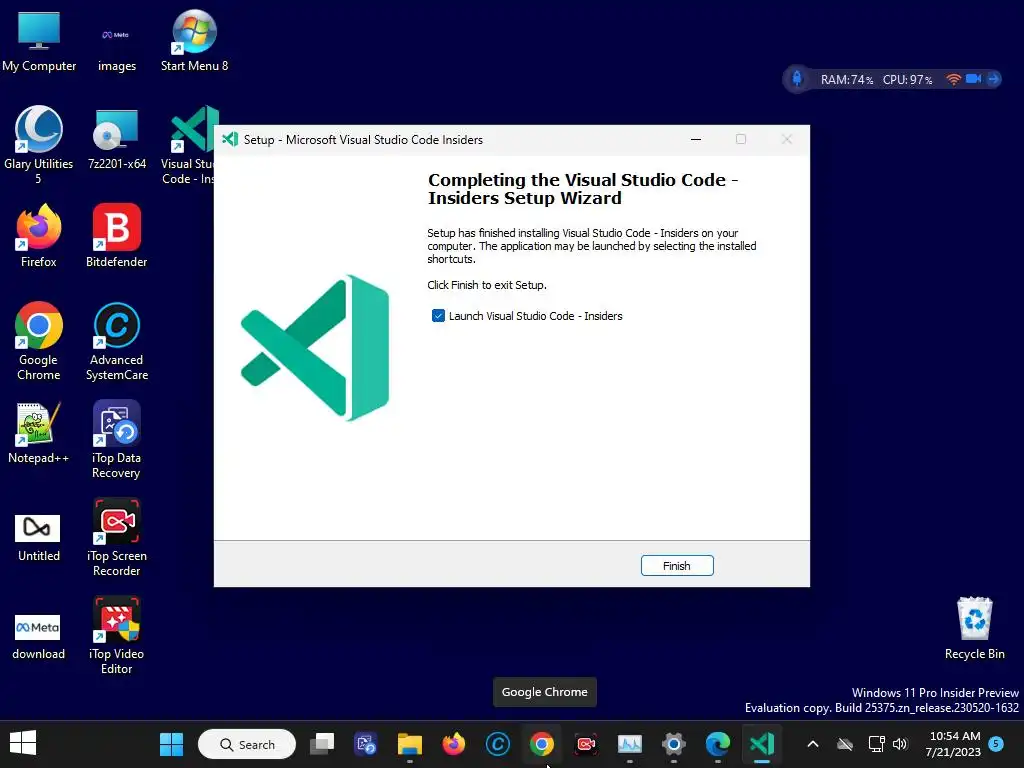The height and width of the screenshot is (768, 1024).
Task: Select the 7z2201-x64 installer icon
Action: point(116,138)
